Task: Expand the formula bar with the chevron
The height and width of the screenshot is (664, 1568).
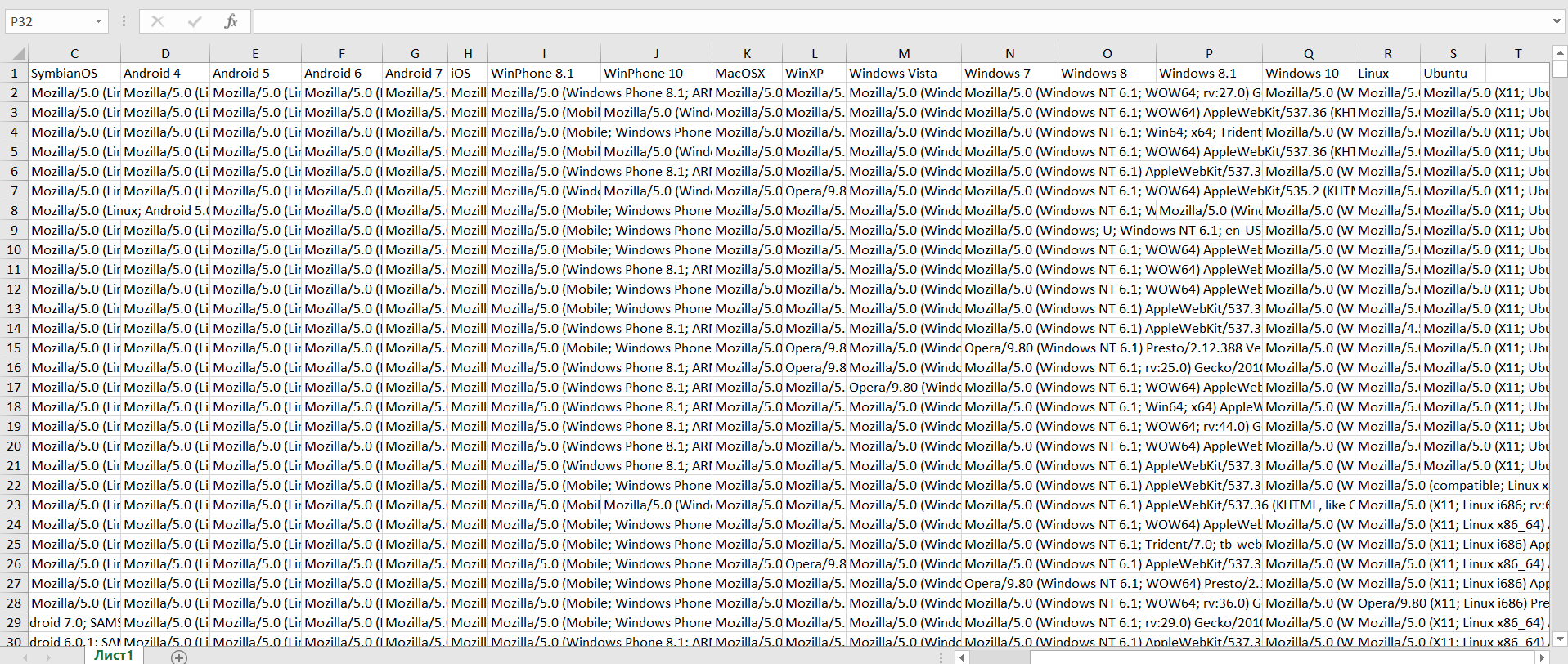Action: [x=1557, y=21]
